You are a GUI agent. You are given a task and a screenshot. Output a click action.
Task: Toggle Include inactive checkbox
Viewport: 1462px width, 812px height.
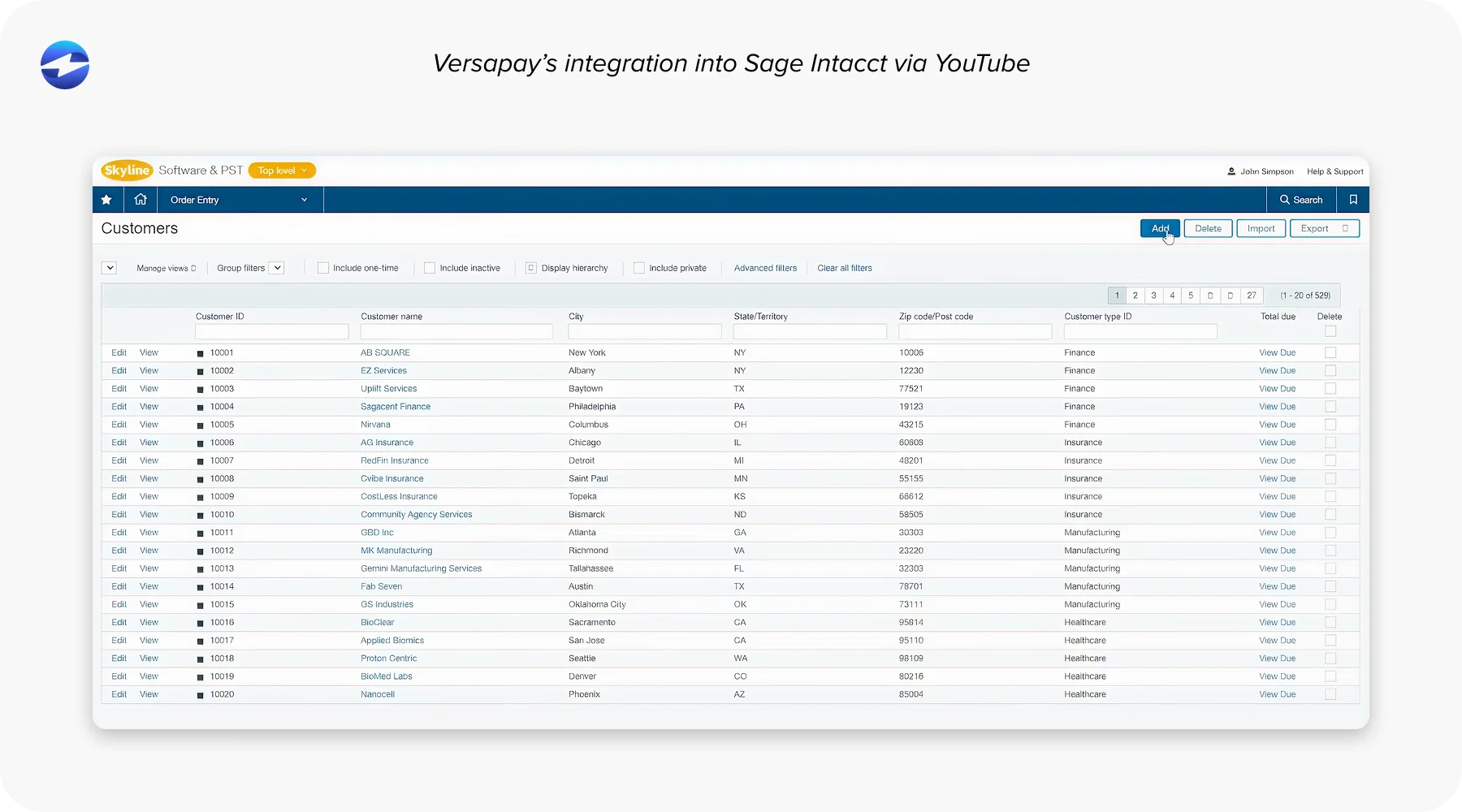430,268
